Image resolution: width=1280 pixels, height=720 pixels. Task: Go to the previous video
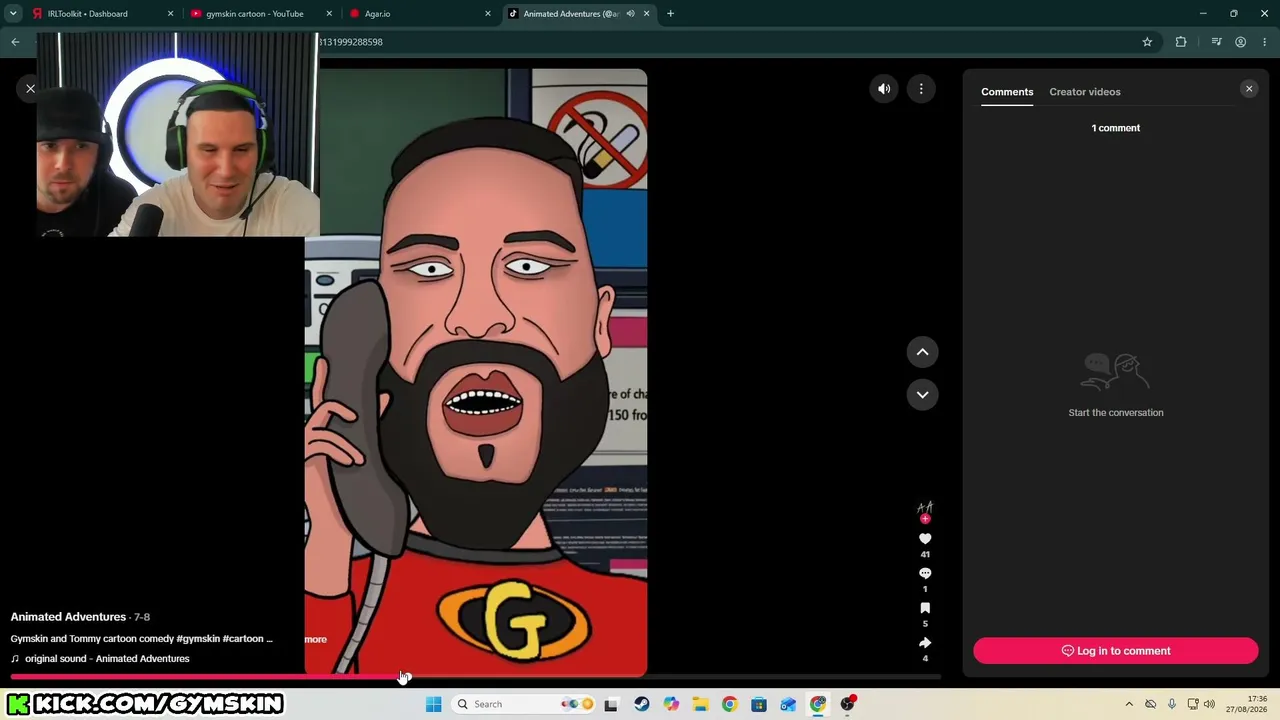[x=922, y=352]
